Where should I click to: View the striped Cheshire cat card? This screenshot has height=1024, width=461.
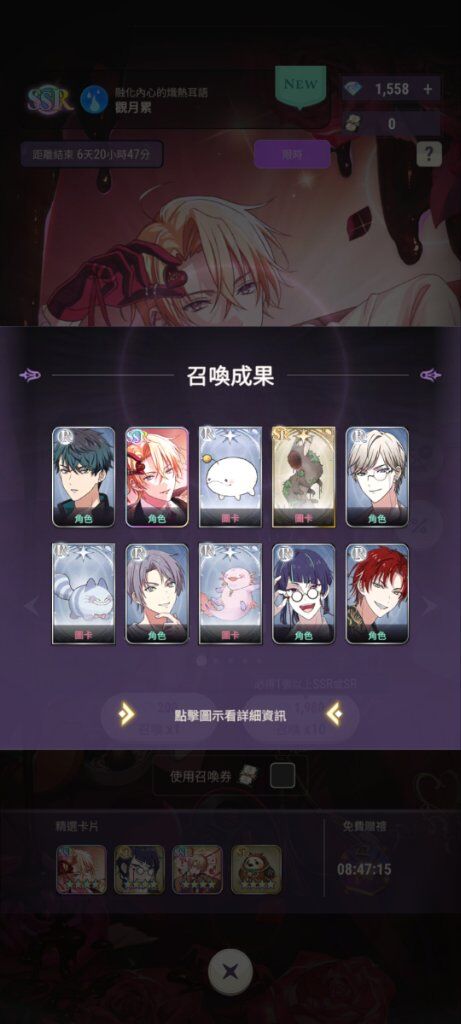tap(84, 594)
